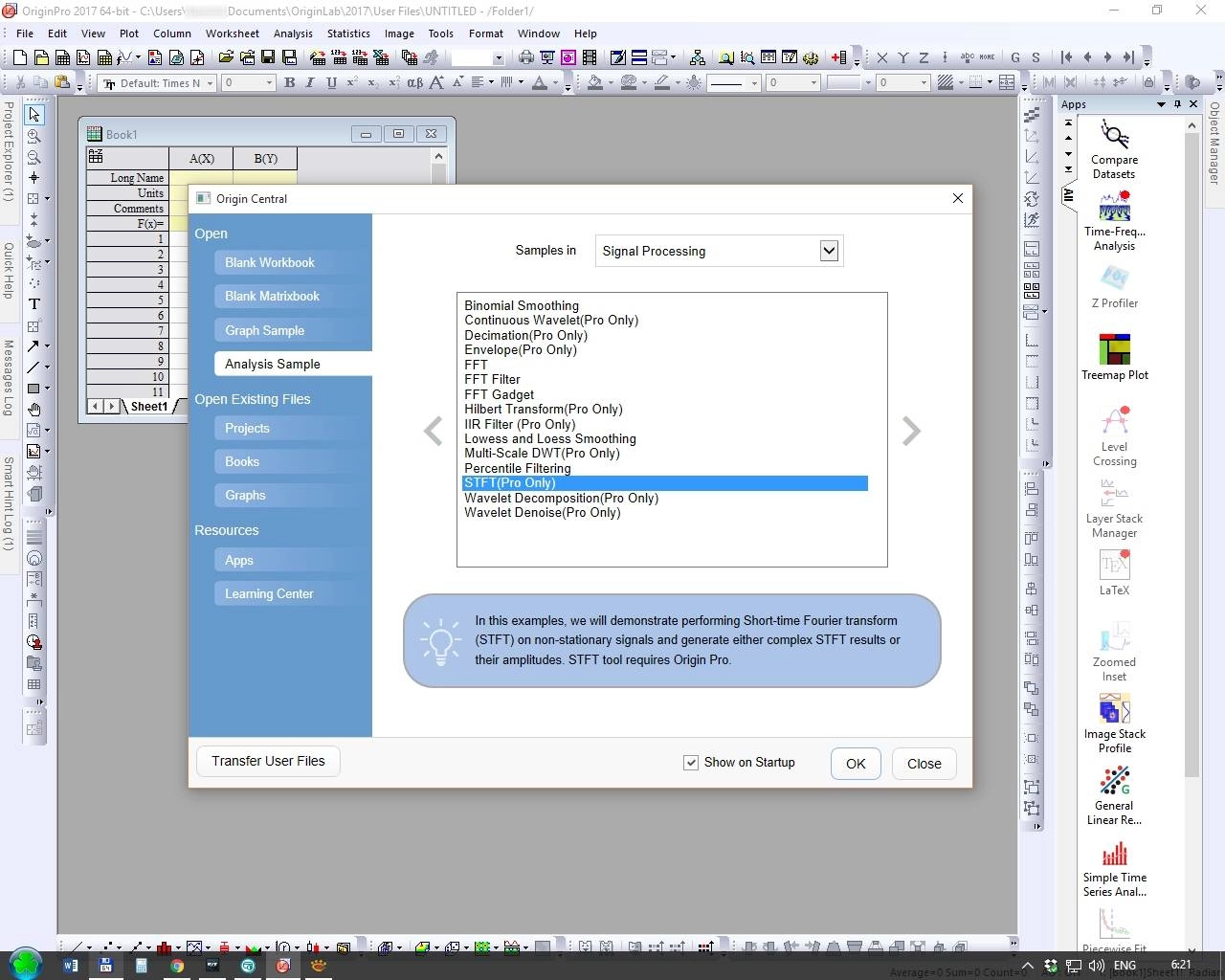1225x980 pixels.
Task: Open the Tools menu
Action: pos(440,33)
